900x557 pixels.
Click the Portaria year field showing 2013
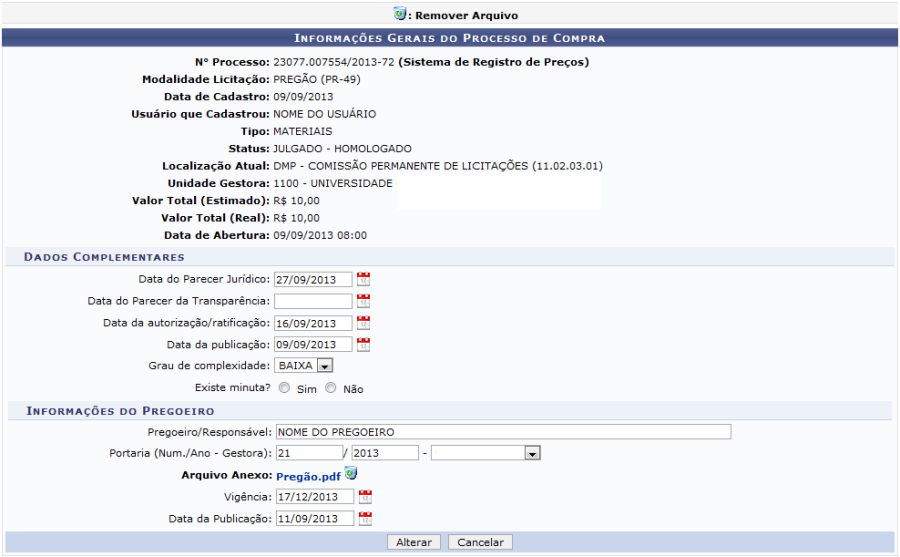coord(384,453)
